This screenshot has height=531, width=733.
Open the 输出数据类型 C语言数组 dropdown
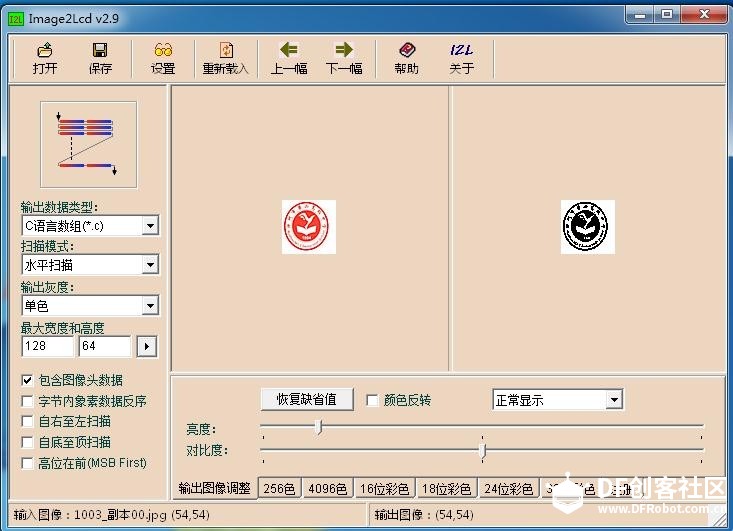tap(150, 226)
